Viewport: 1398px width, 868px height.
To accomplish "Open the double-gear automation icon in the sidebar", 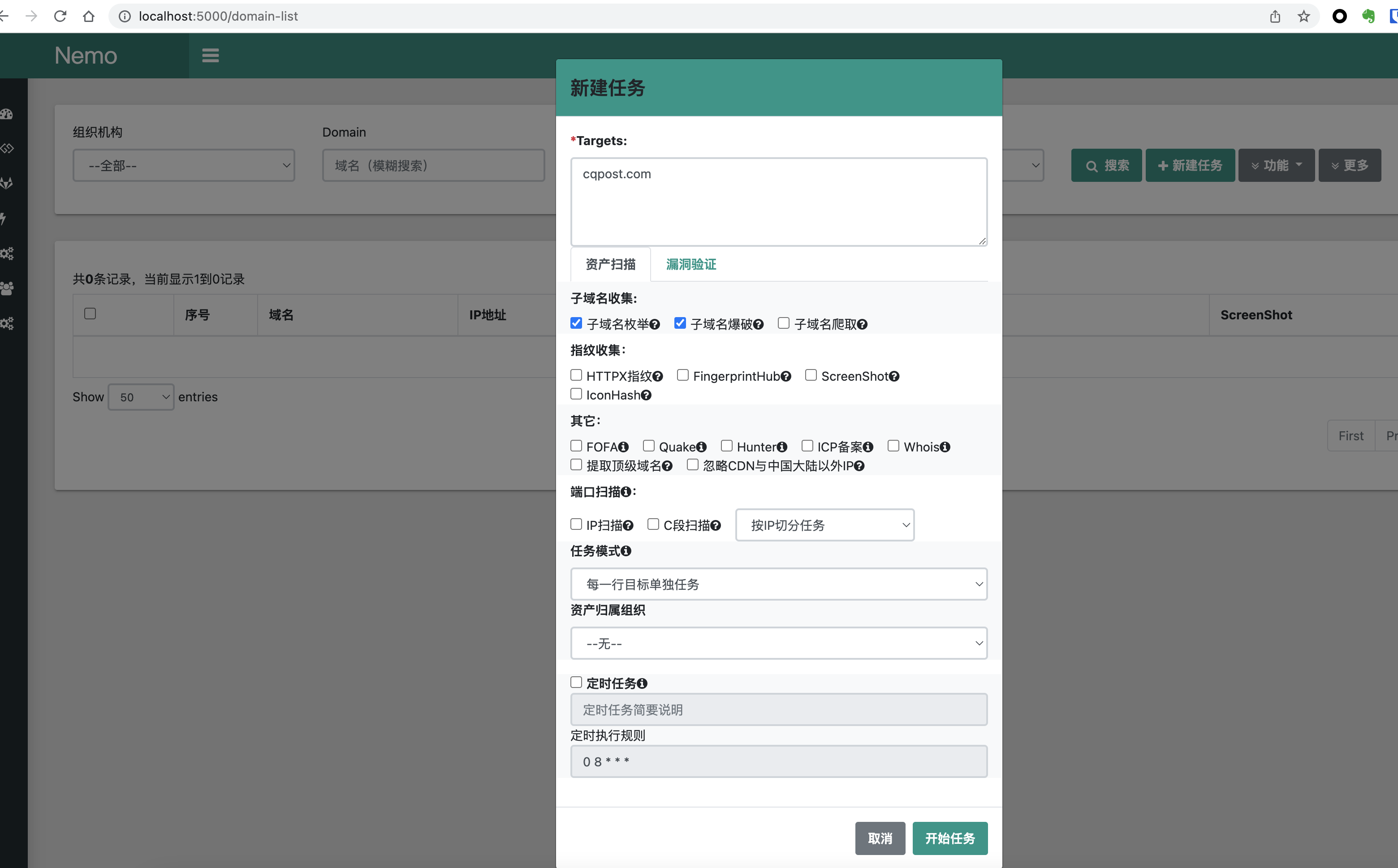I will click(8, 253).
